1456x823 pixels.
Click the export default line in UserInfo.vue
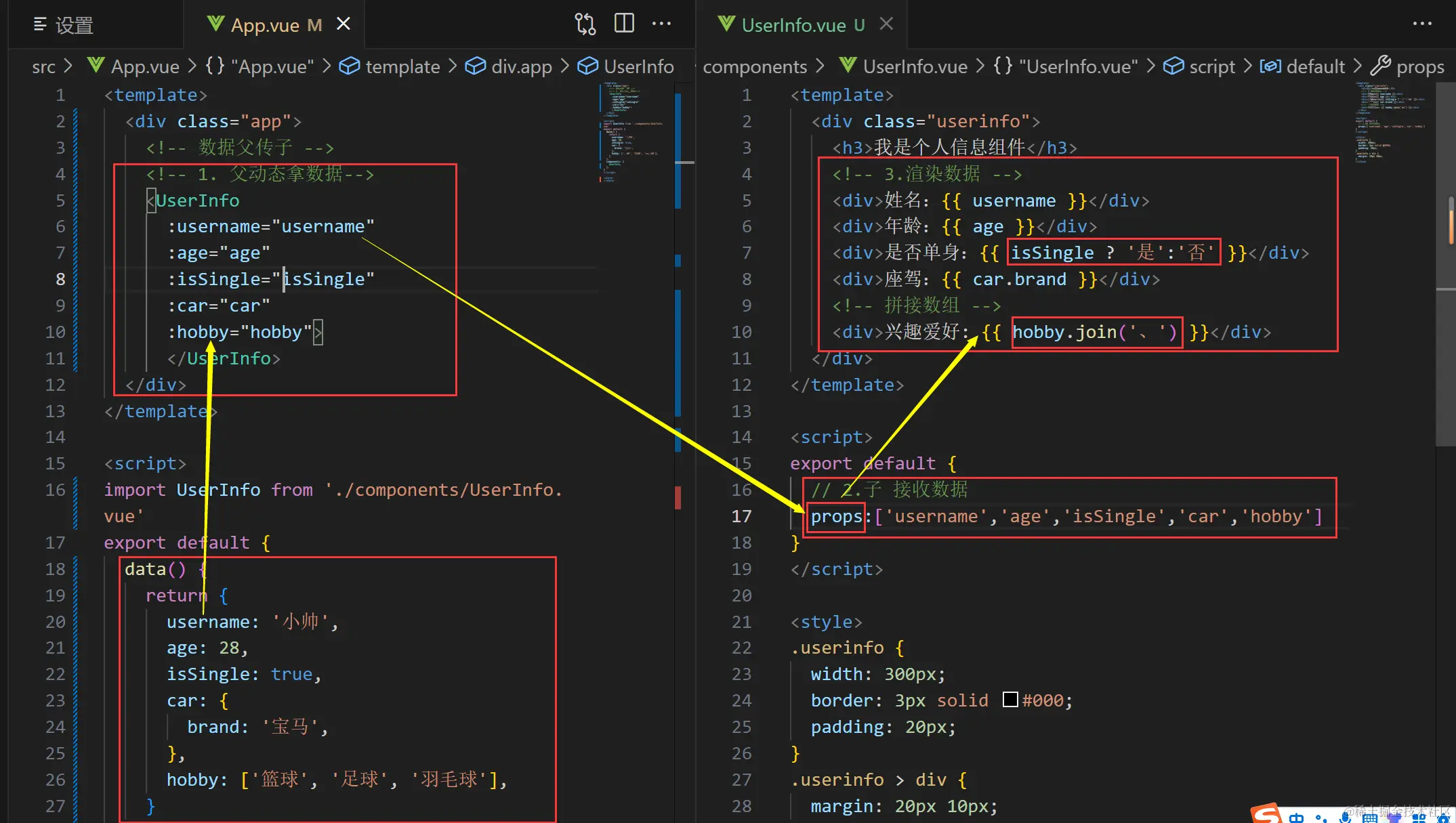point(873,463)
